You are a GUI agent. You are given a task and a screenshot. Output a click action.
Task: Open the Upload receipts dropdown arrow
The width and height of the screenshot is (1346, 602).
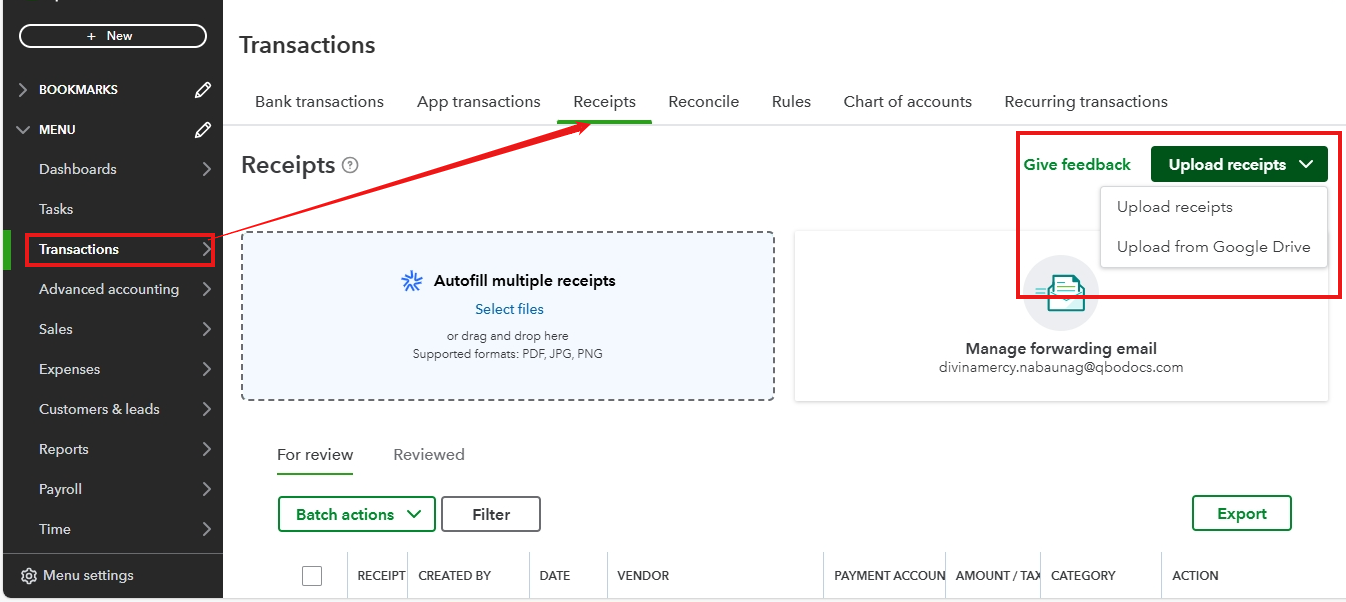1305,163
